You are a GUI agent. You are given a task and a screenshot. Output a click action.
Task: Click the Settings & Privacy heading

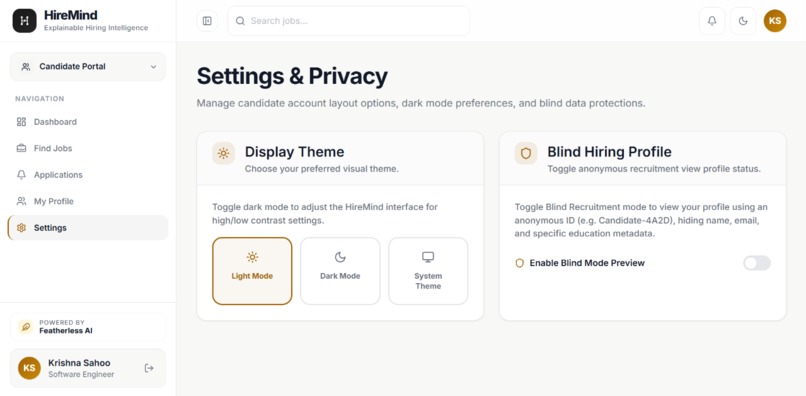(x=292, y=76)
